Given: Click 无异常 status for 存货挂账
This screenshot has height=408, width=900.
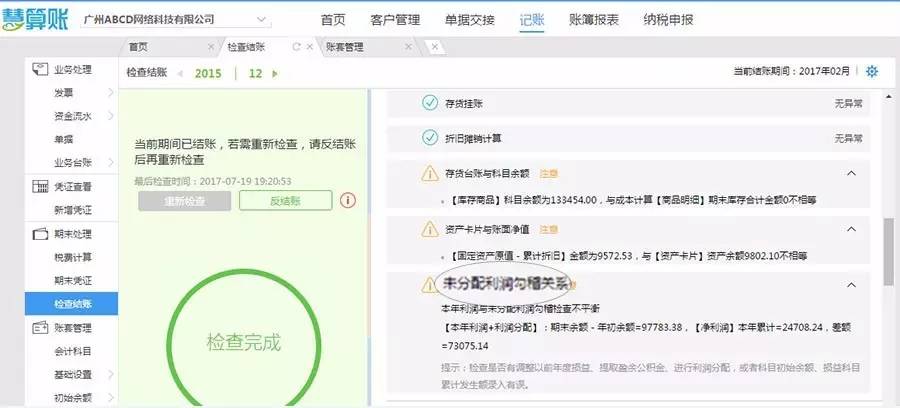Looking at the screenshot, I should click(848, 104).
